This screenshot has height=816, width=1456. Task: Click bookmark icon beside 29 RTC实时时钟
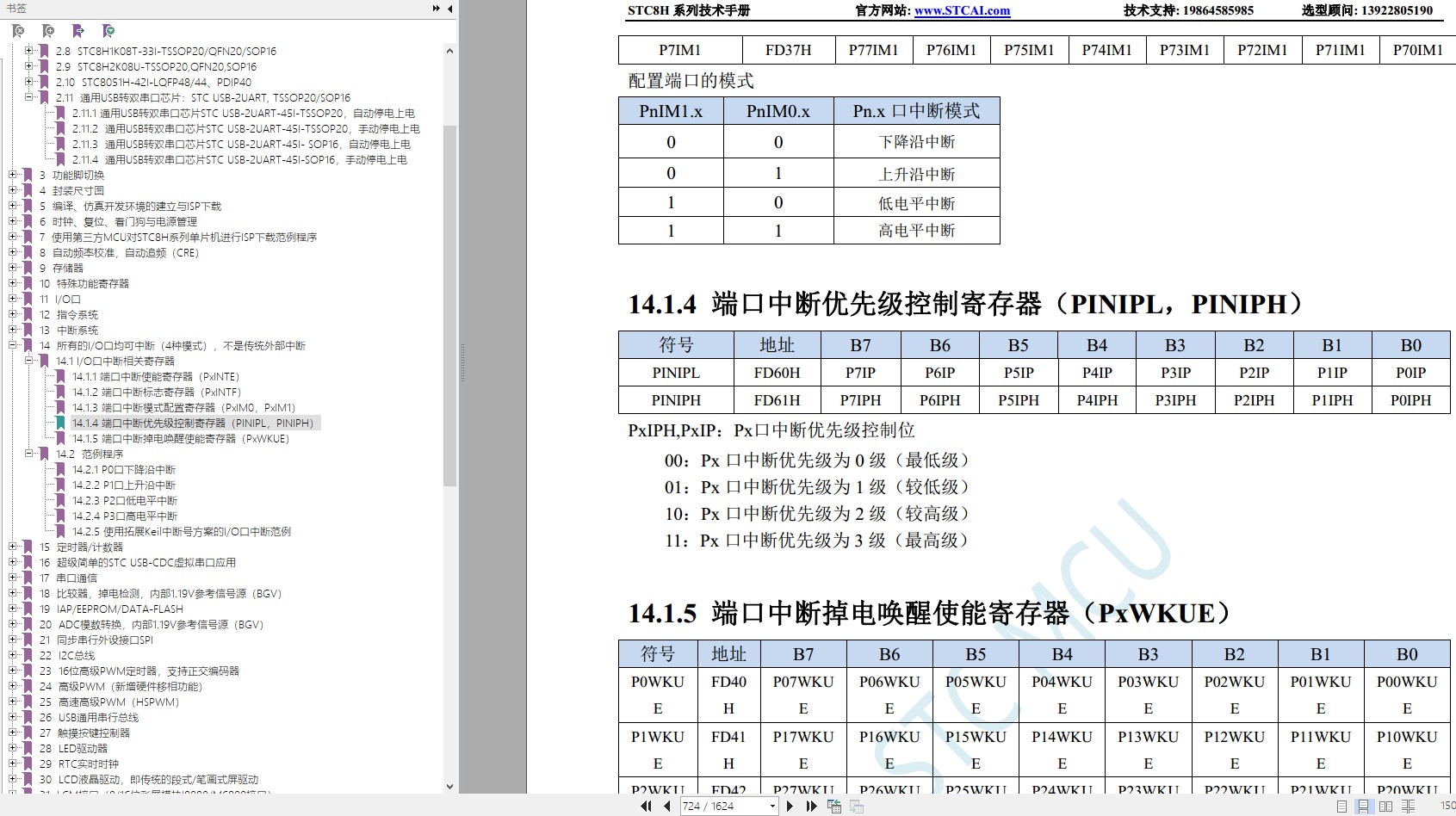[x=28, y=764]
